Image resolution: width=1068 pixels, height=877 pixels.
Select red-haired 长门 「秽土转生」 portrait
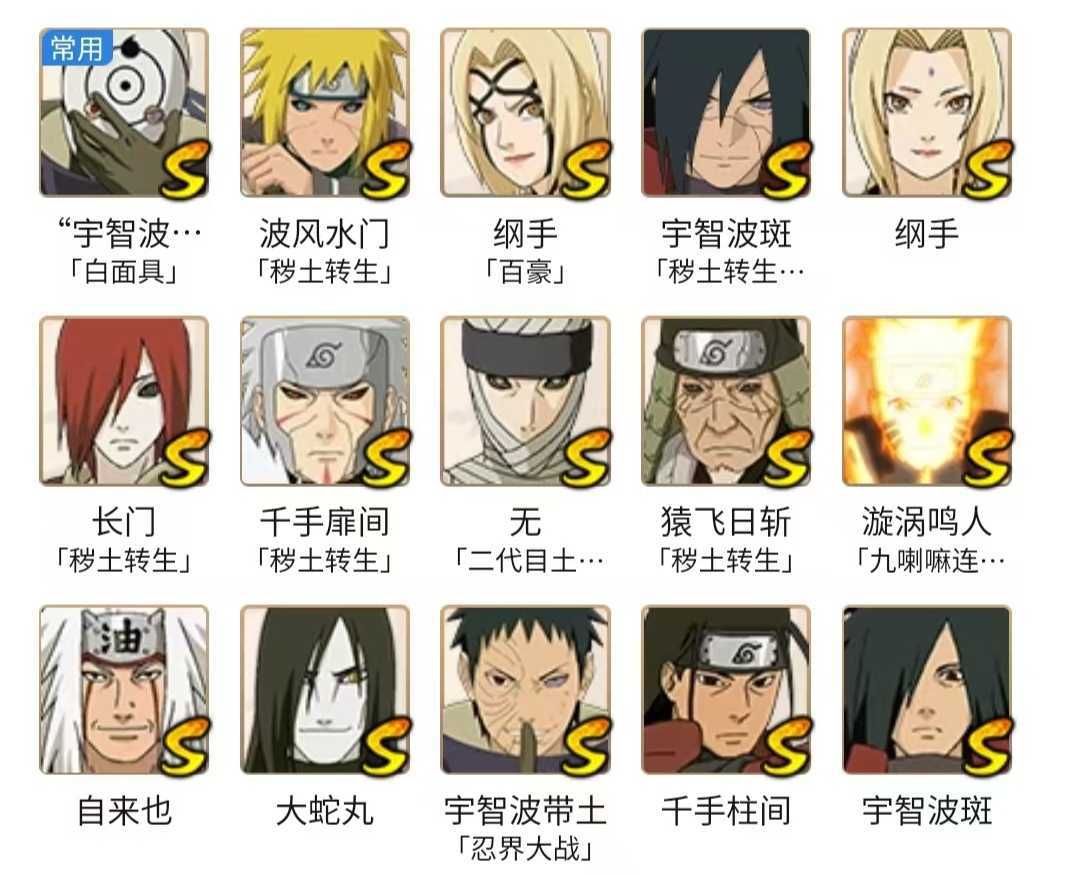coord(124,401)
